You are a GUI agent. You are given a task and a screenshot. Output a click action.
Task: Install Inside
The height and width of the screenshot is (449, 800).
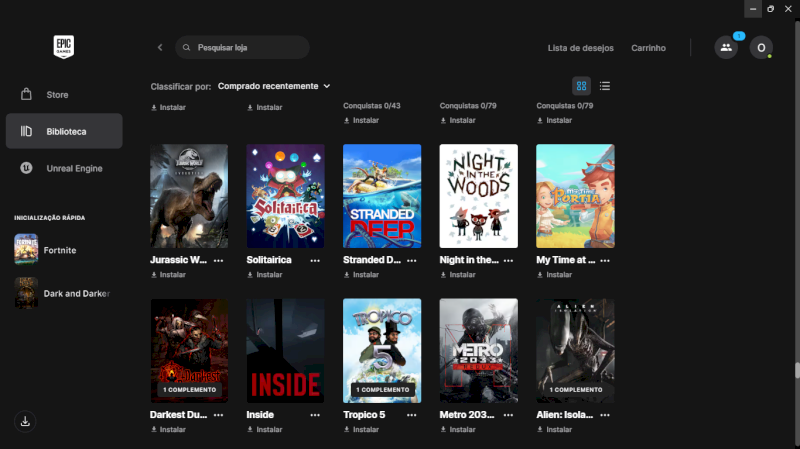pyautogui.click(x=265, y=430)
